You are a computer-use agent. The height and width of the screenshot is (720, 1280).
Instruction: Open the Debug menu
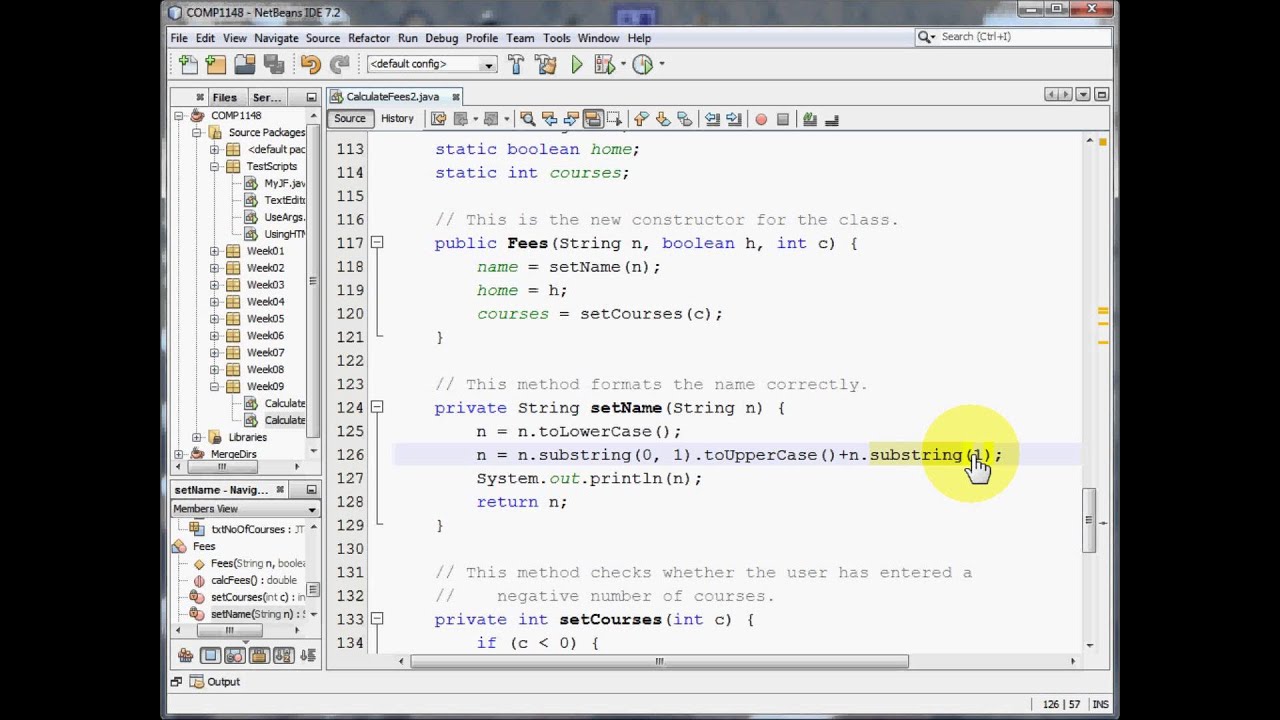tap(441, 38)
